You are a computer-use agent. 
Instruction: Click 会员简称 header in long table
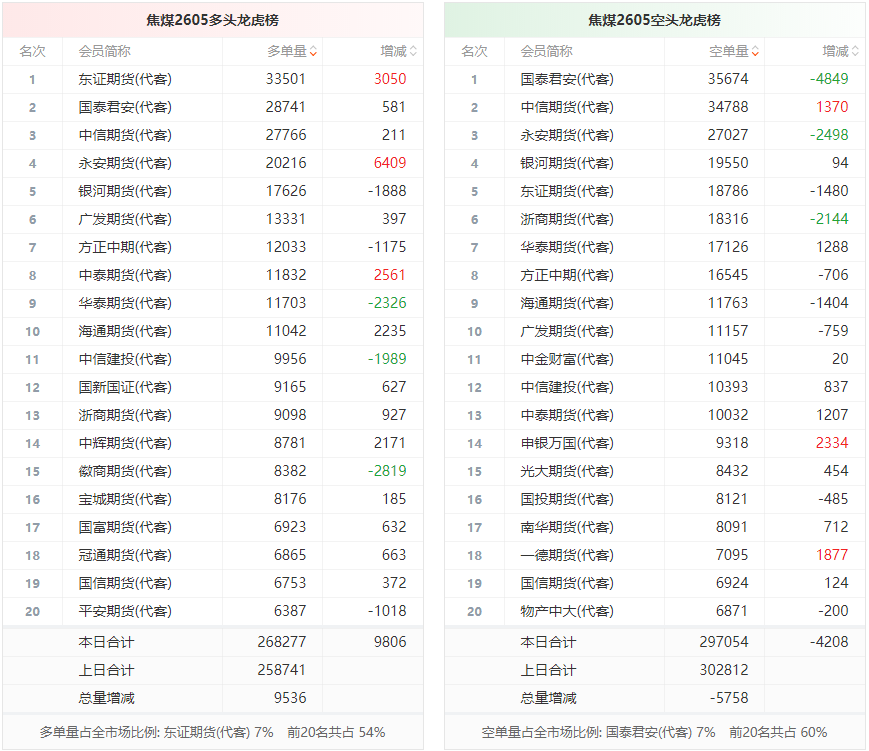click(104, 52)
